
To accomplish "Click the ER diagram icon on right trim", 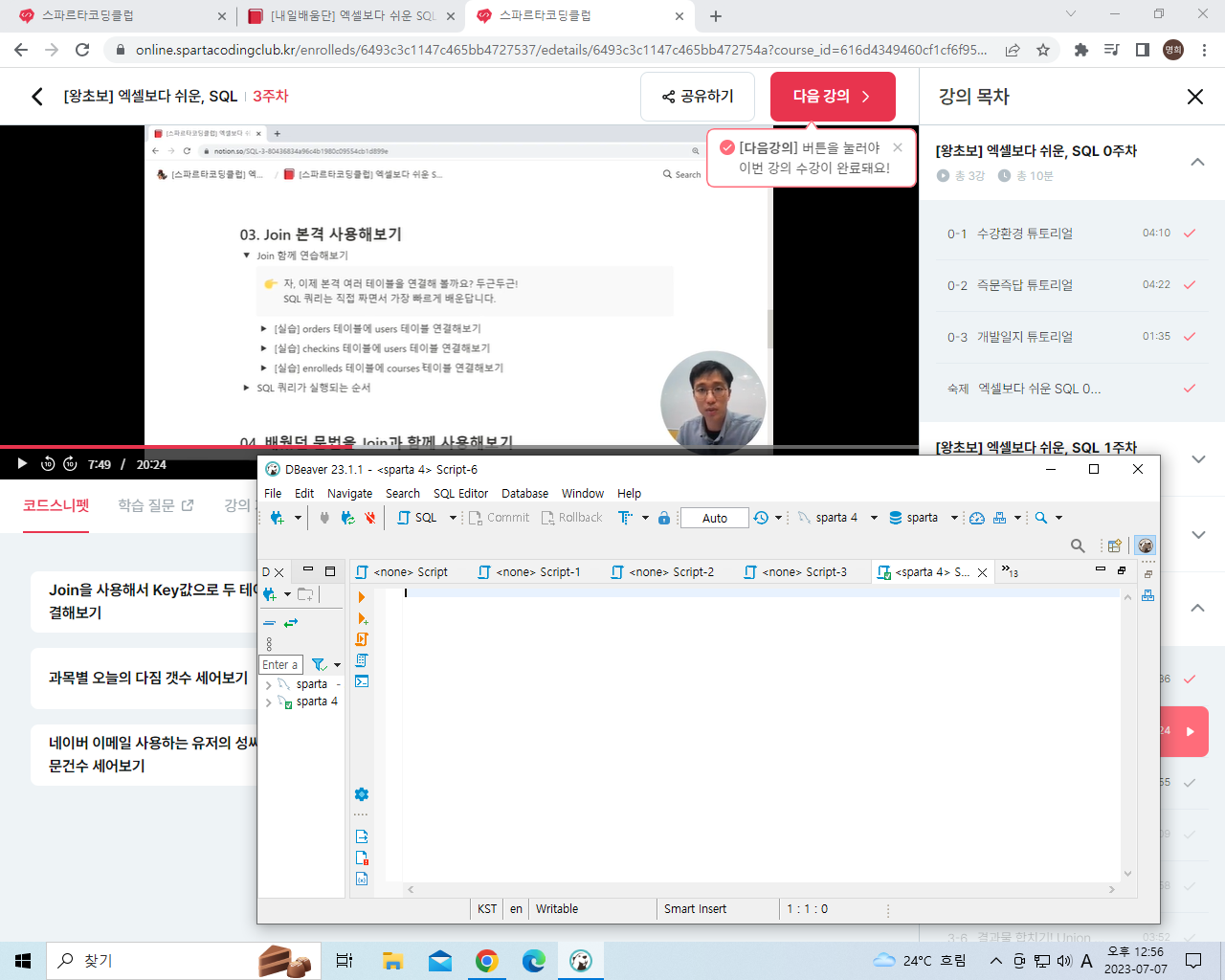I will [1147, 594].
